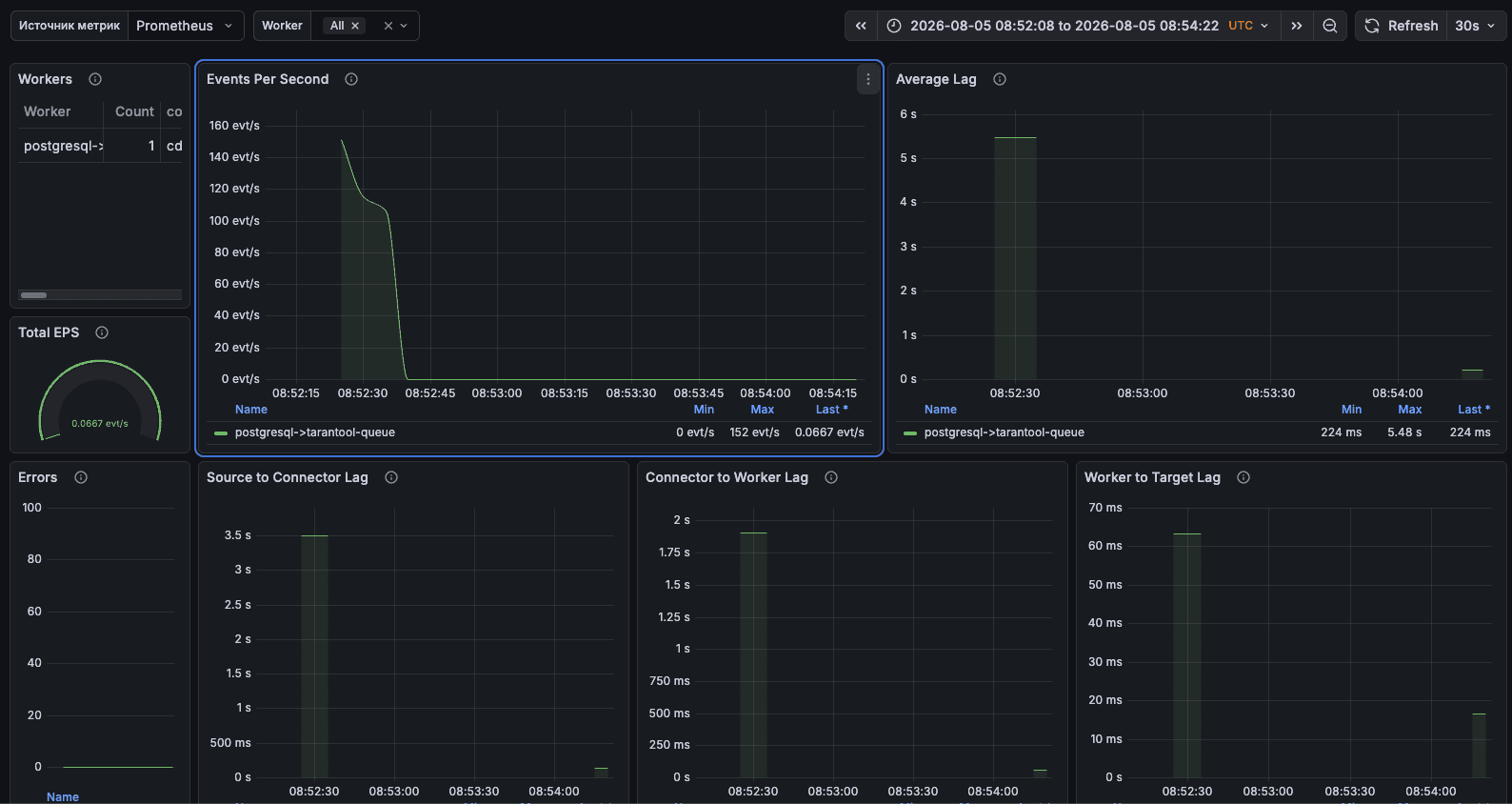The image size is (1512, 804).
Task: Sort Errors legend by Name
Action: 63,797
